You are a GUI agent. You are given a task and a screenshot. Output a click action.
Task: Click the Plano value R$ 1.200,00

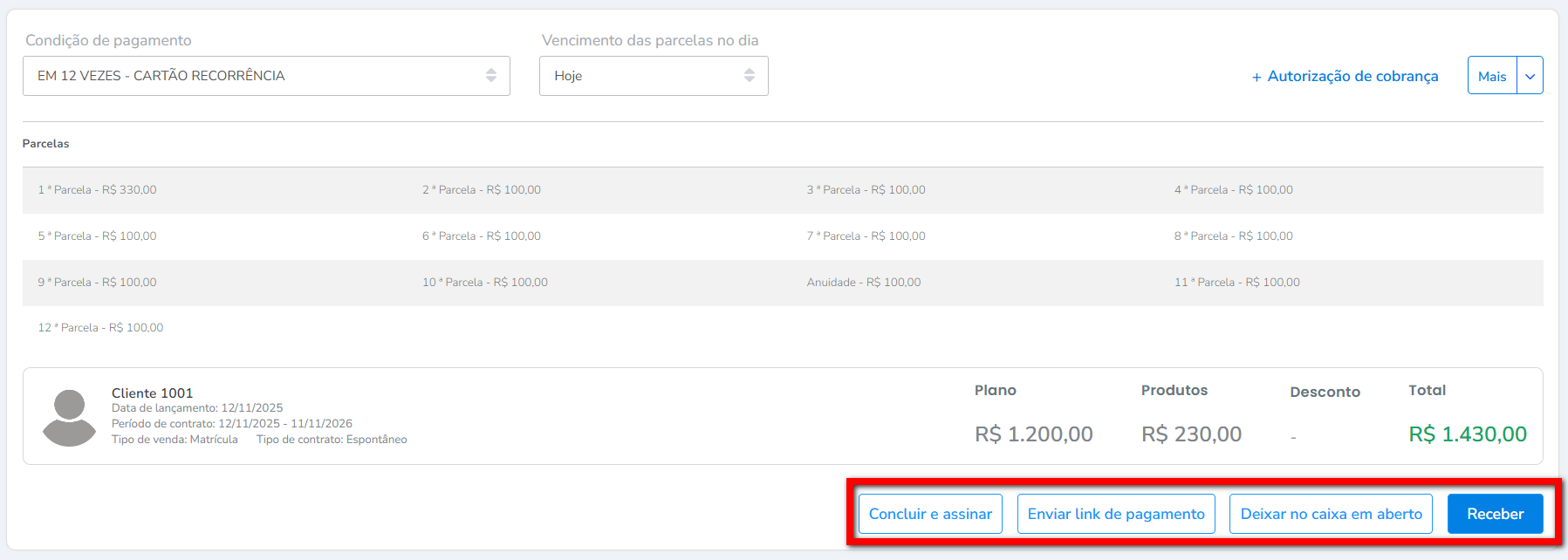(x=1034, y=434)
